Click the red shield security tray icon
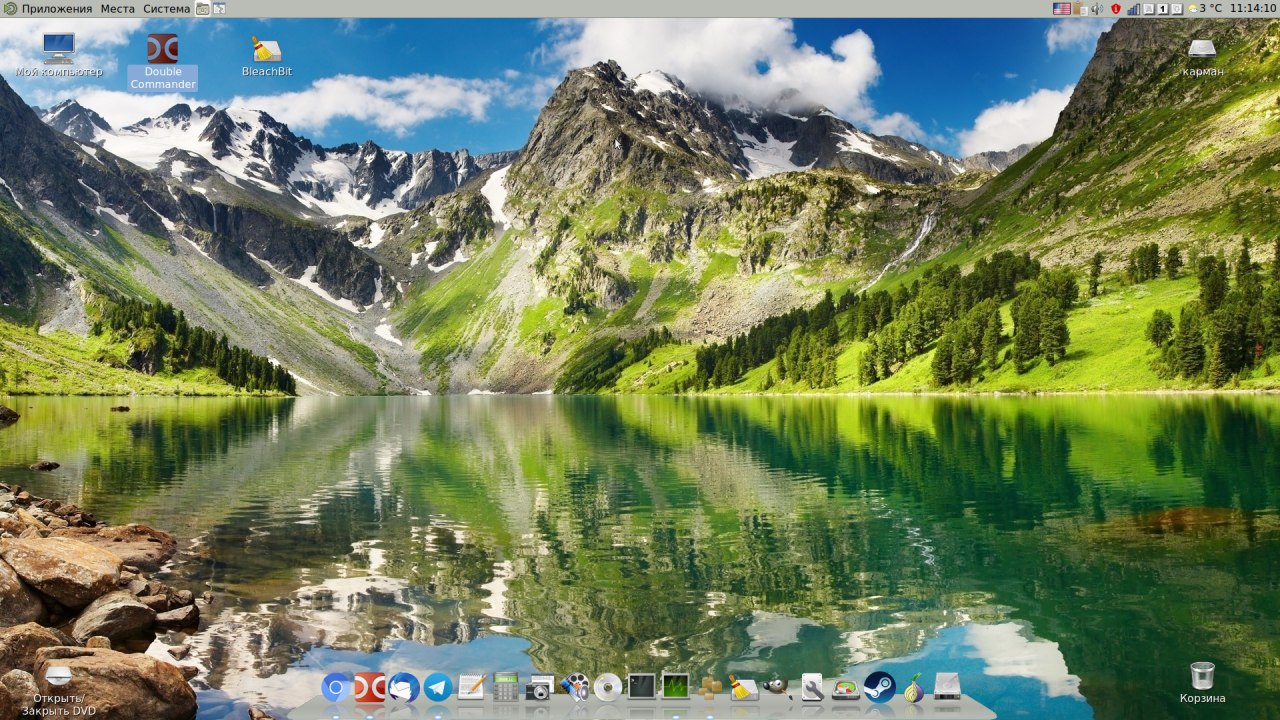Image resolution: width=1280 pixels, height=720 pixels. (1116, 8)
